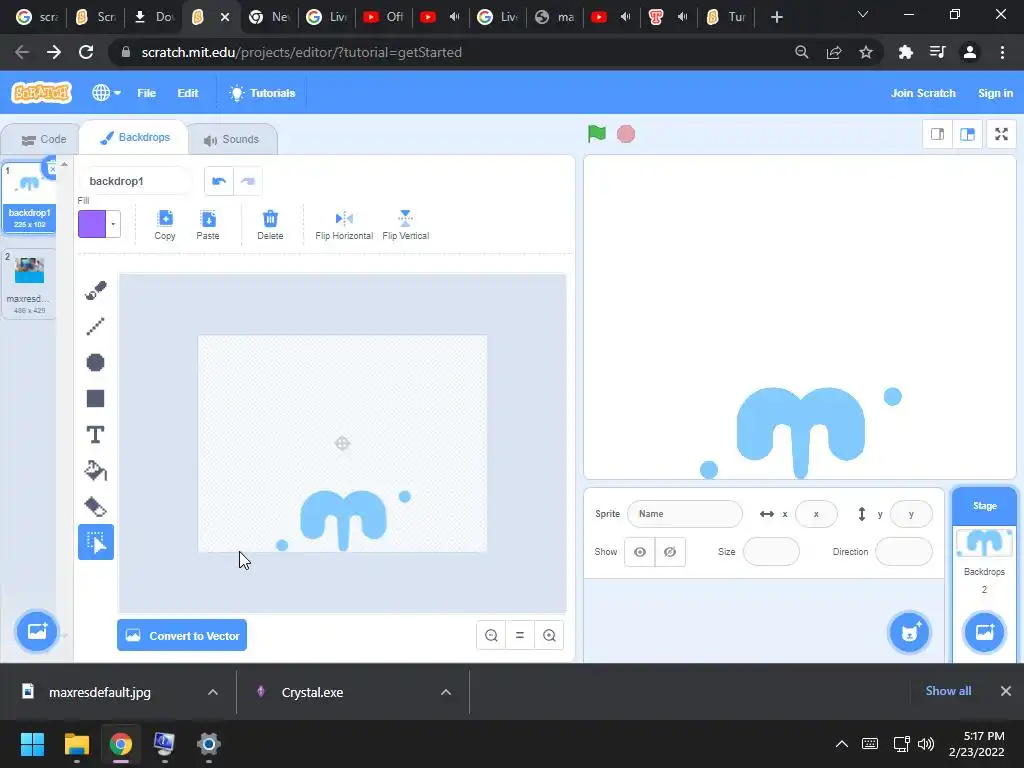Image resolution: width=1024 pixels, height=768 pixels.
Task: Choose a Backdrop in Stage panel
Action: pos(984,632)
